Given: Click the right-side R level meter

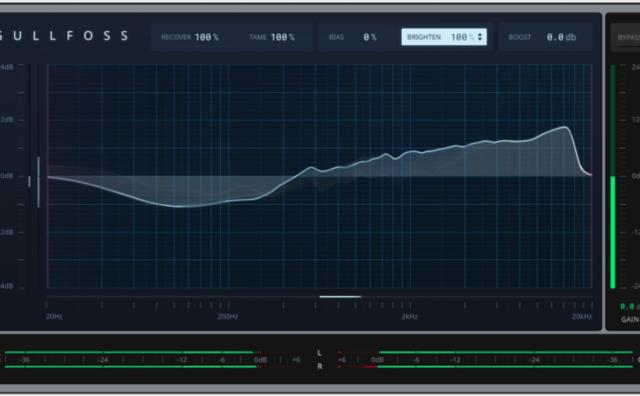Looking at the screenshot, I should tap(486, 367).
